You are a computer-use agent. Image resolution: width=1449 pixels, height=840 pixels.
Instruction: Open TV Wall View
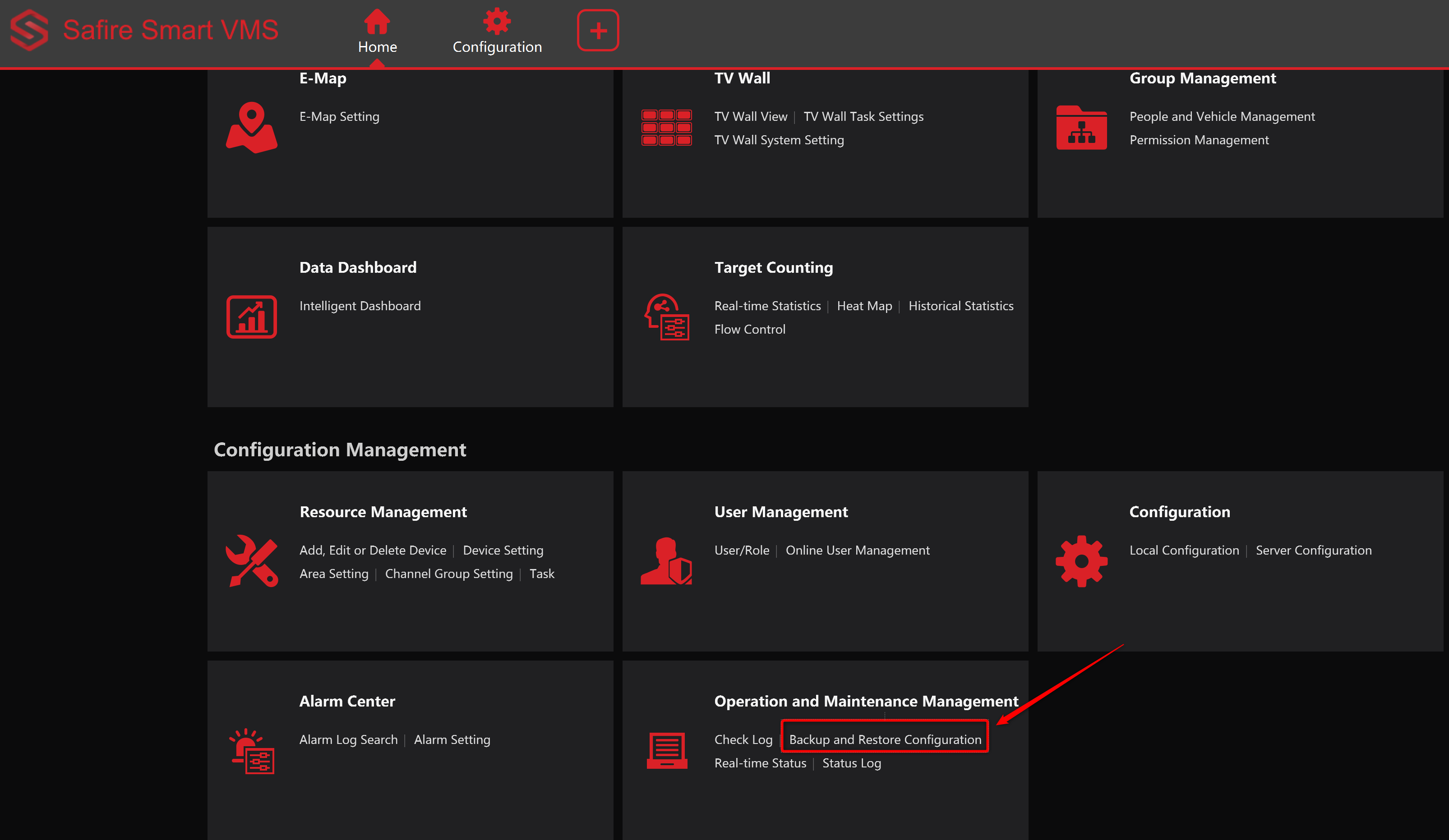750,116
